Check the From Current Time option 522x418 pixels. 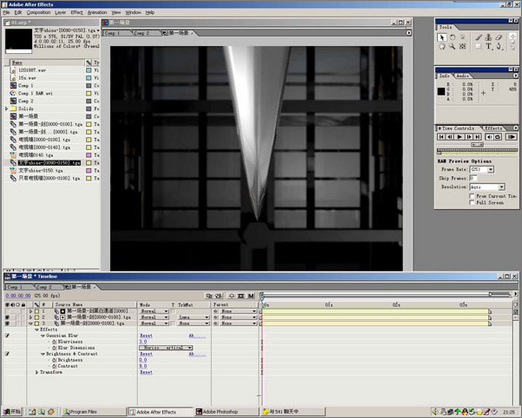[472, 196]
